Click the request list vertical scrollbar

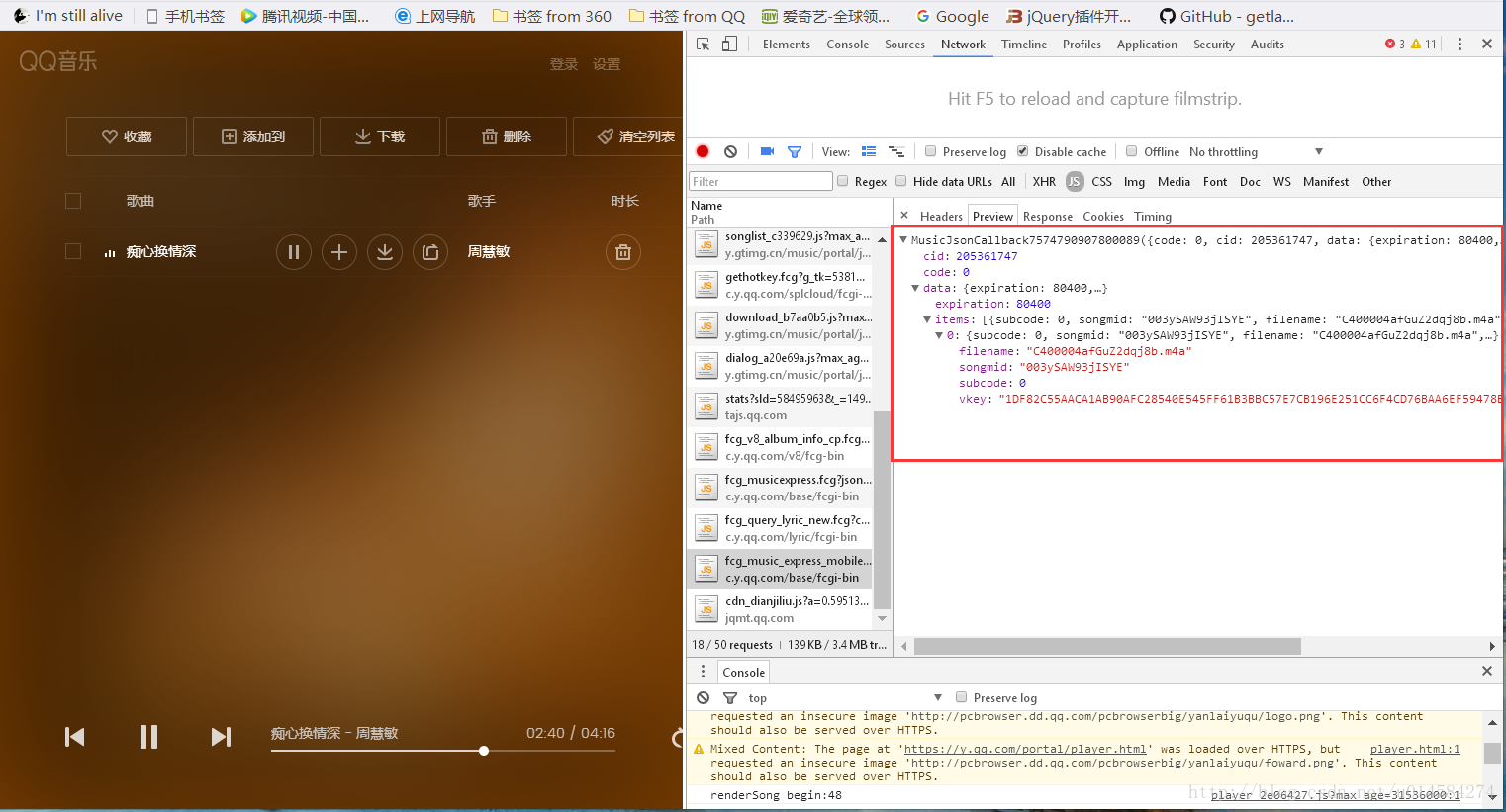882,509
